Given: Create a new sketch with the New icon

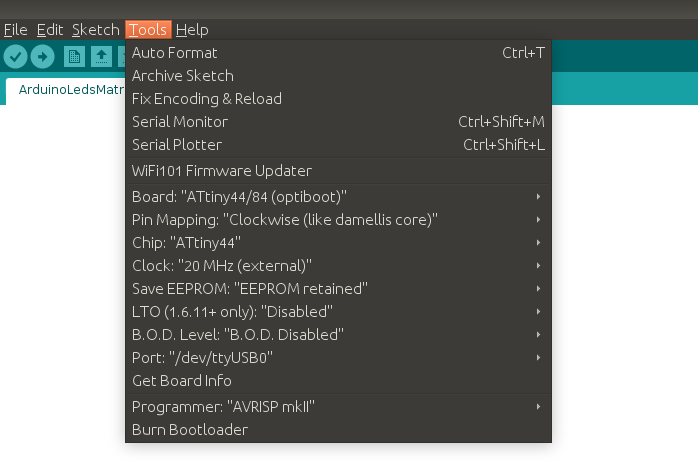Looking at the screenshot, I should point(75,57).
